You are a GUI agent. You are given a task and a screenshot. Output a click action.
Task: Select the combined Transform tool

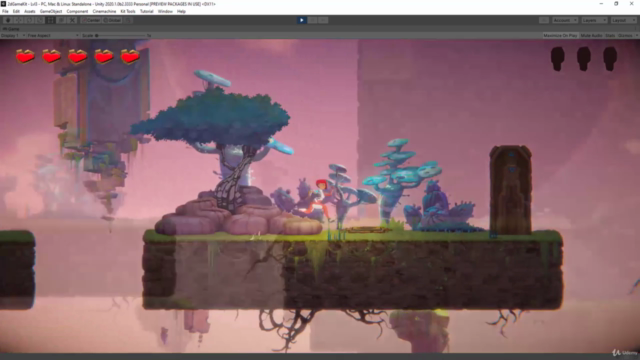(61, 20)
